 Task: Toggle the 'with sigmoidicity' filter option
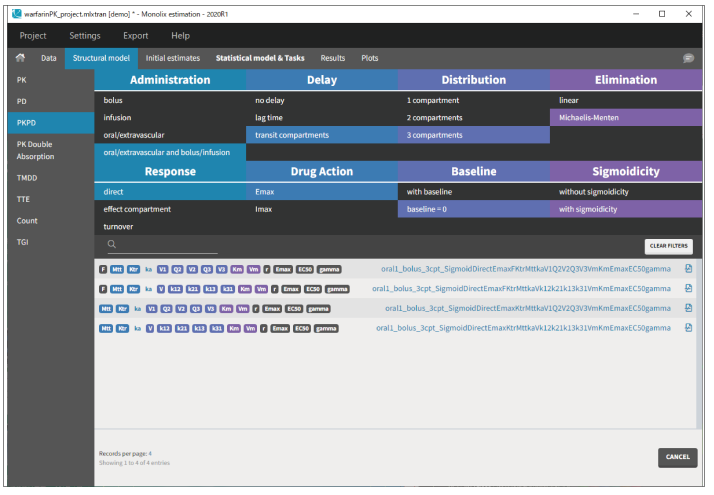(x=588, y=210)
